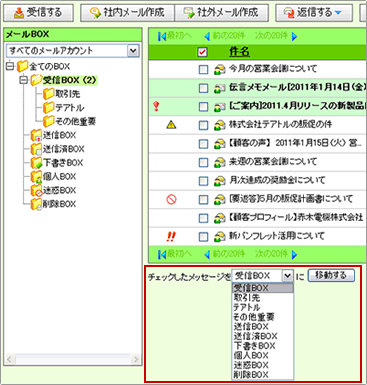The height and width of the screenshot is (385, 367).
Task: Go to bottom 前の20件 previous link
Action: [x=225, y=254]
